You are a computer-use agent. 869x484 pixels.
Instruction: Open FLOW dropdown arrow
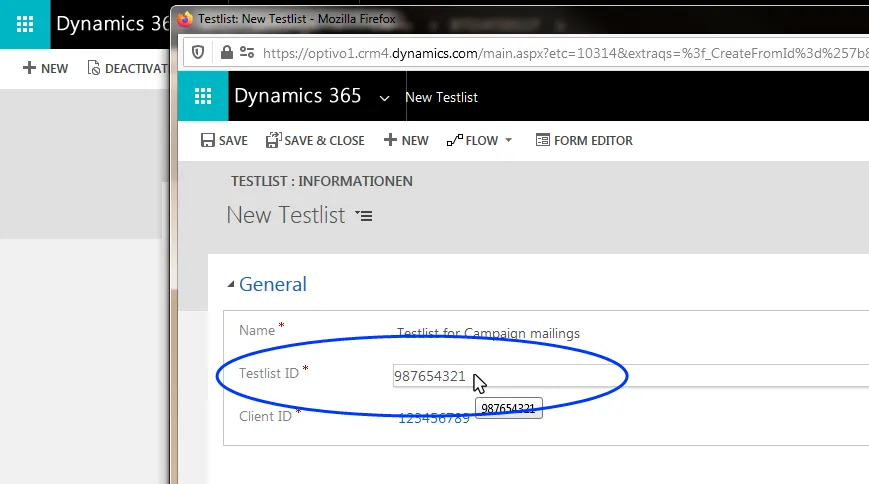[508, 140]
